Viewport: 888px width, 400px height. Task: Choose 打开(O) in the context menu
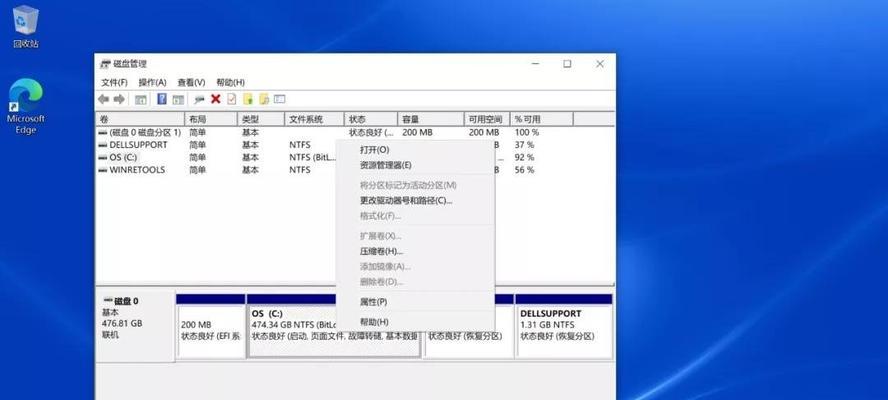416,150
